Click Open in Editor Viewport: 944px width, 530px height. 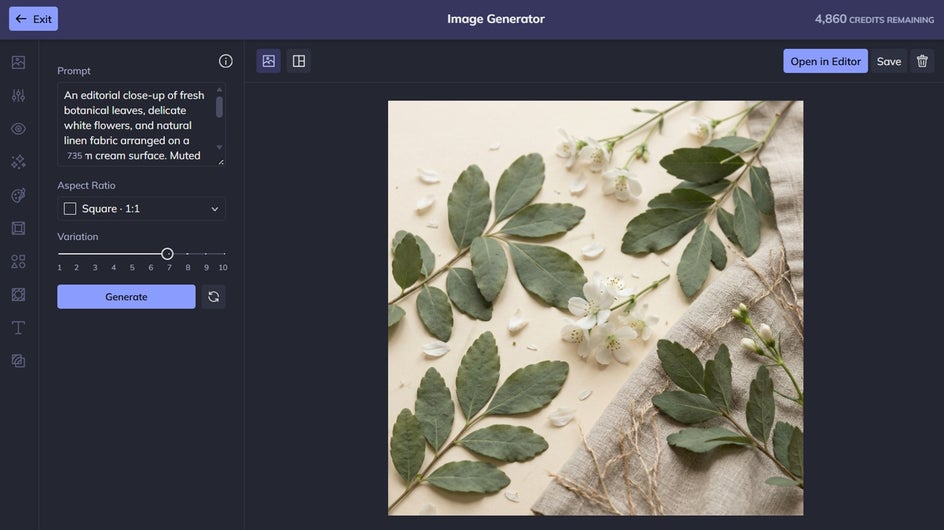[x=825, y=61]
